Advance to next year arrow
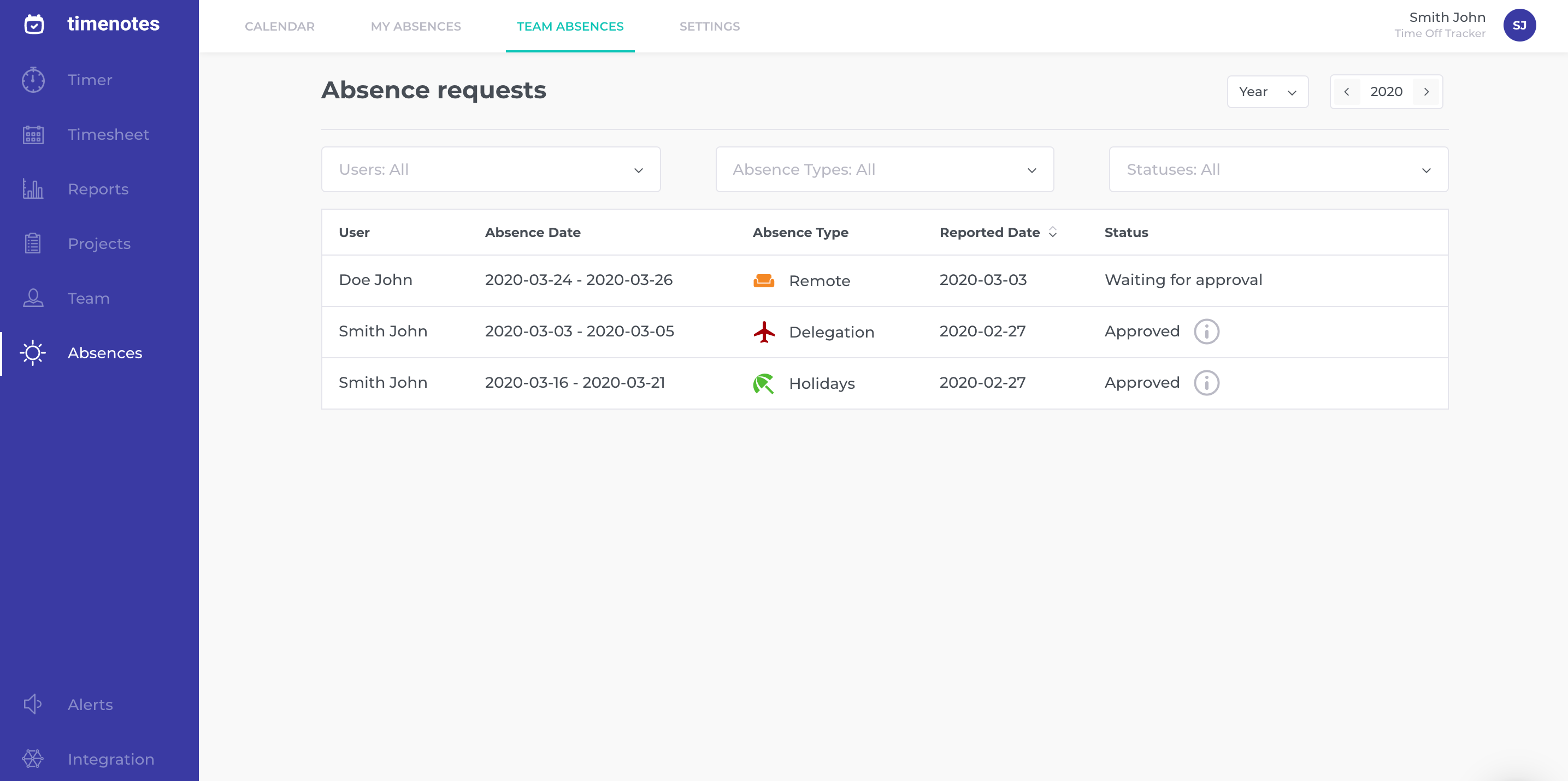Viewport: 1568px width, 781px height. click(x=1426, y=92)
